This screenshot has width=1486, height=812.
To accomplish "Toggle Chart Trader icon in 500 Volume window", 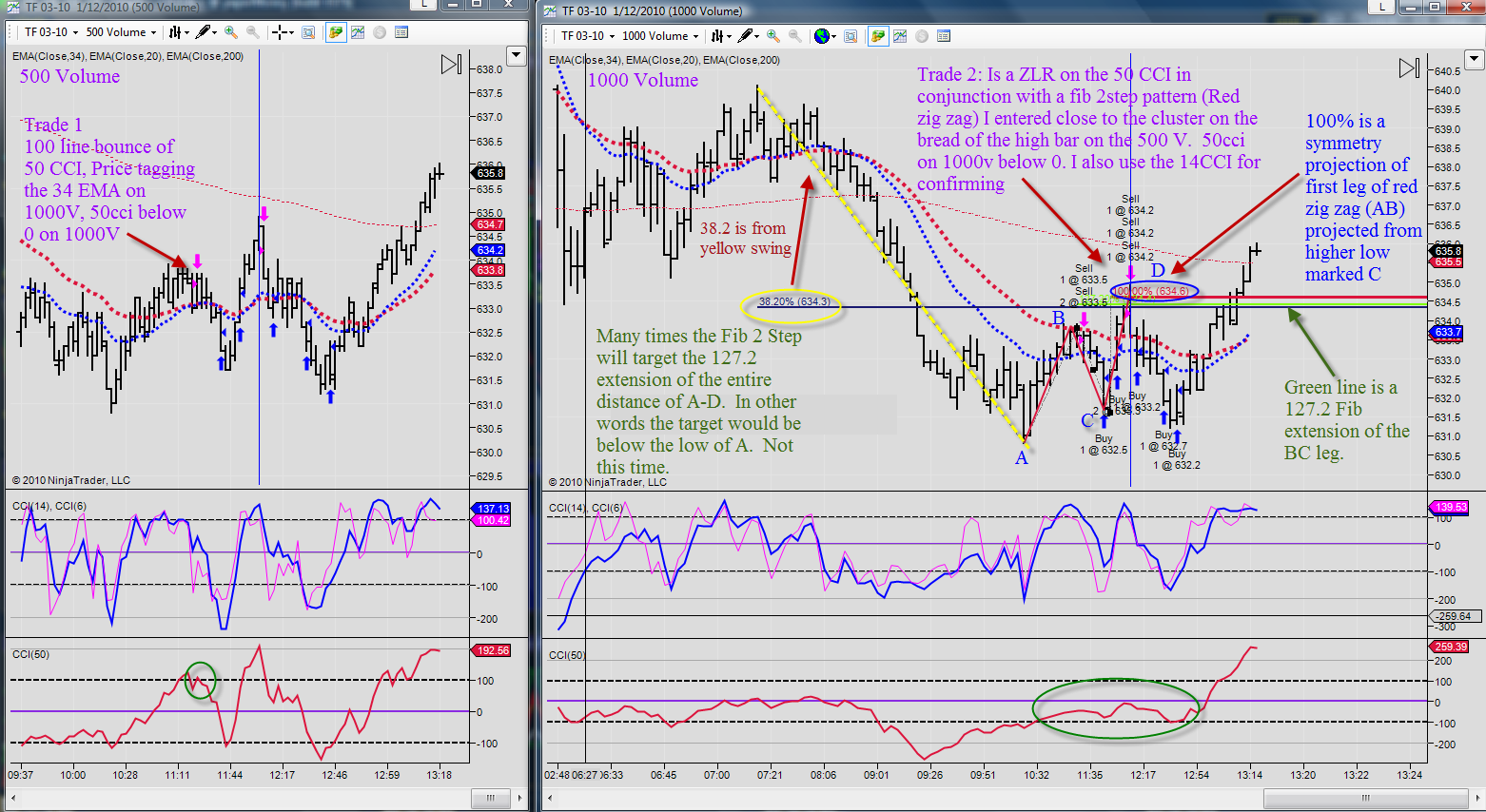I will click(335, 32).
